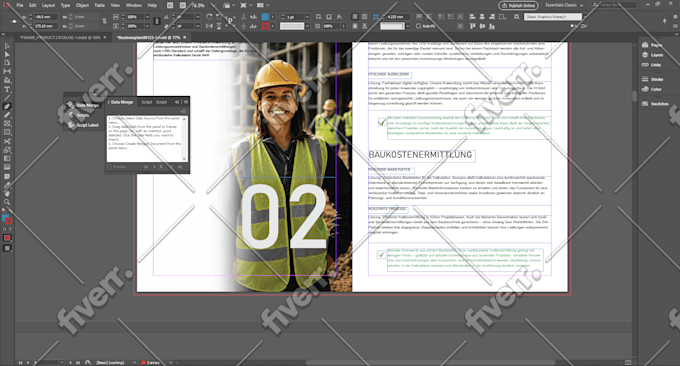This screenshot has width=680, height=366.
Task: Open the rotation angle dropdown
Action: point(198,16)
